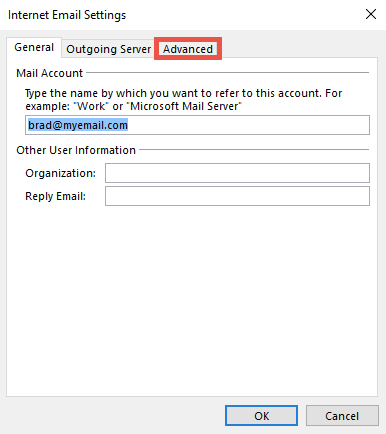Click the "Internet Email Settings" title text
386x434 pixels.
(x=67, y=15)
